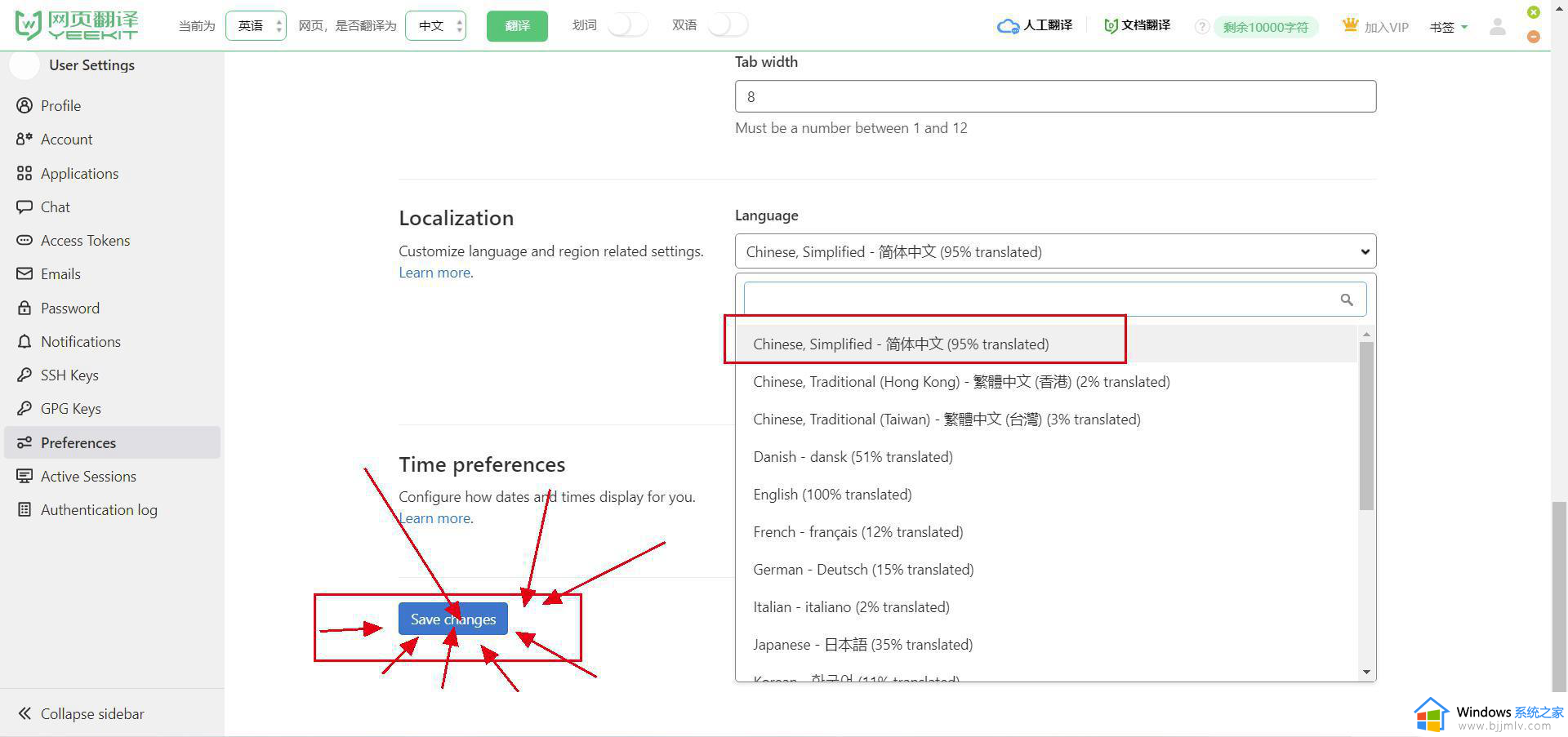
Task: Select English (100% translated) option
Action: [1046, 494]
